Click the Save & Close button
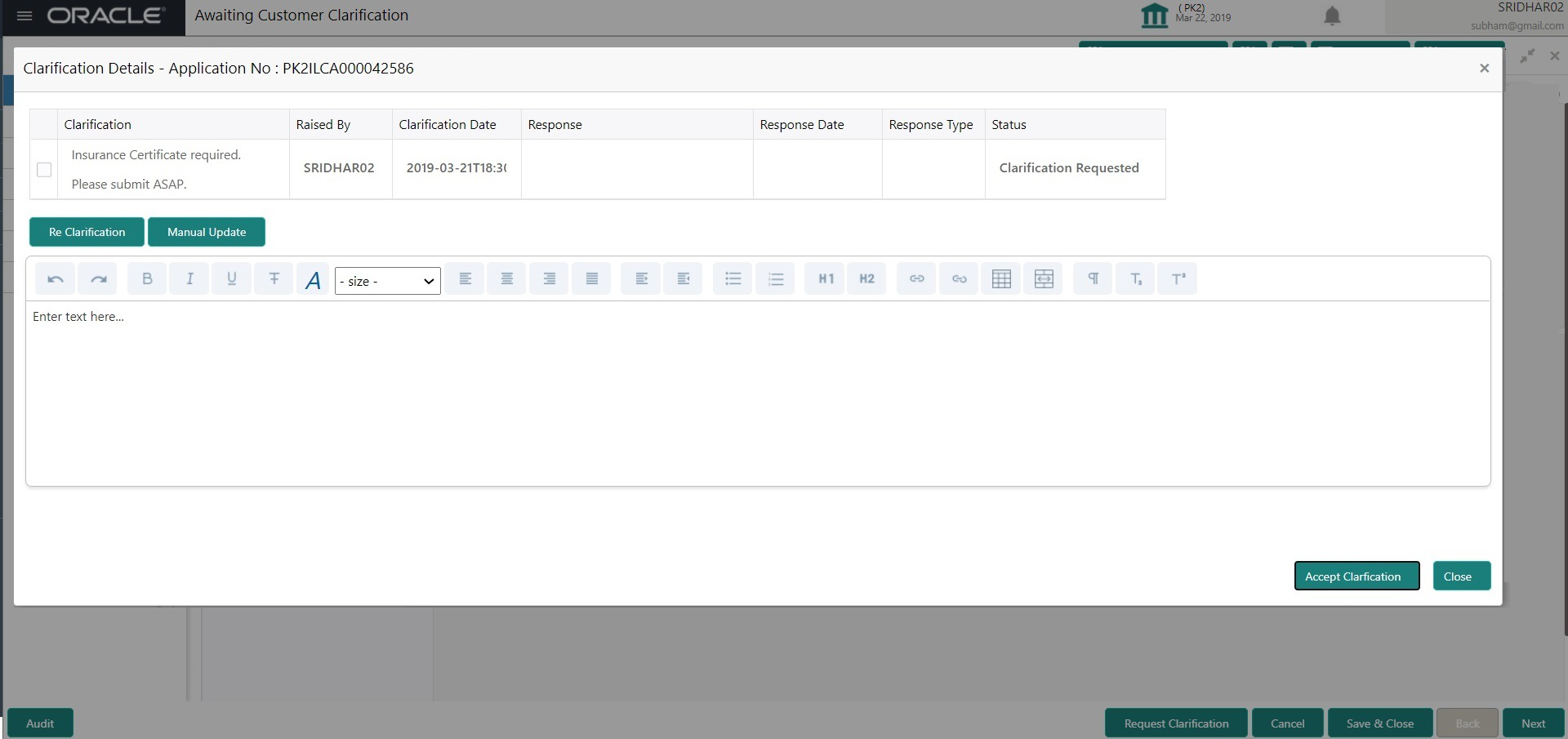The height and width of the screenshot is (739, 1568). [x=1380, y=723]
